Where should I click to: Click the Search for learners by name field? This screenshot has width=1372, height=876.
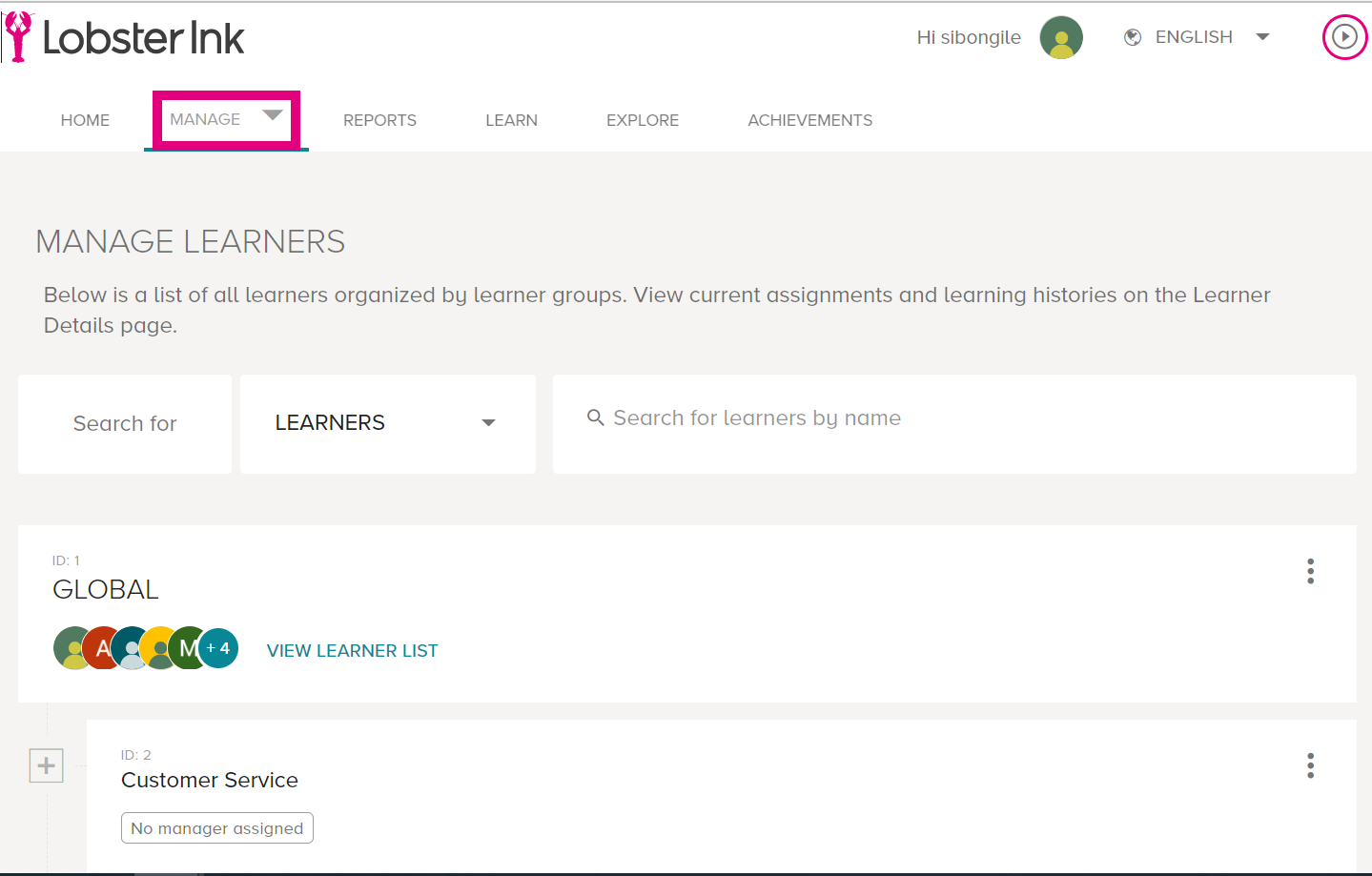[954, 423]
